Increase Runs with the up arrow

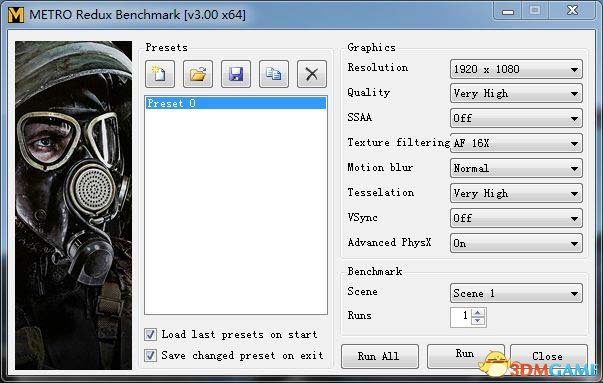coord(478,313)
